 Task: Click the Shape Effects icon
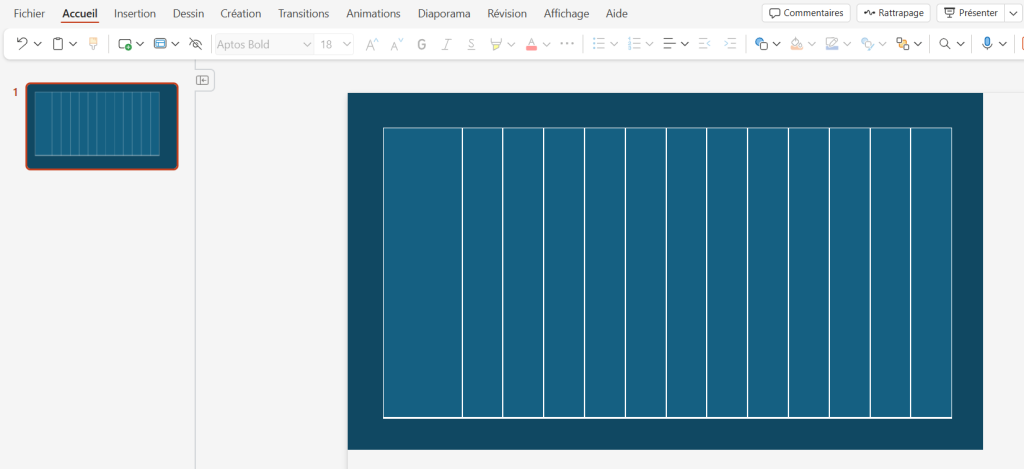click(867, 44)
